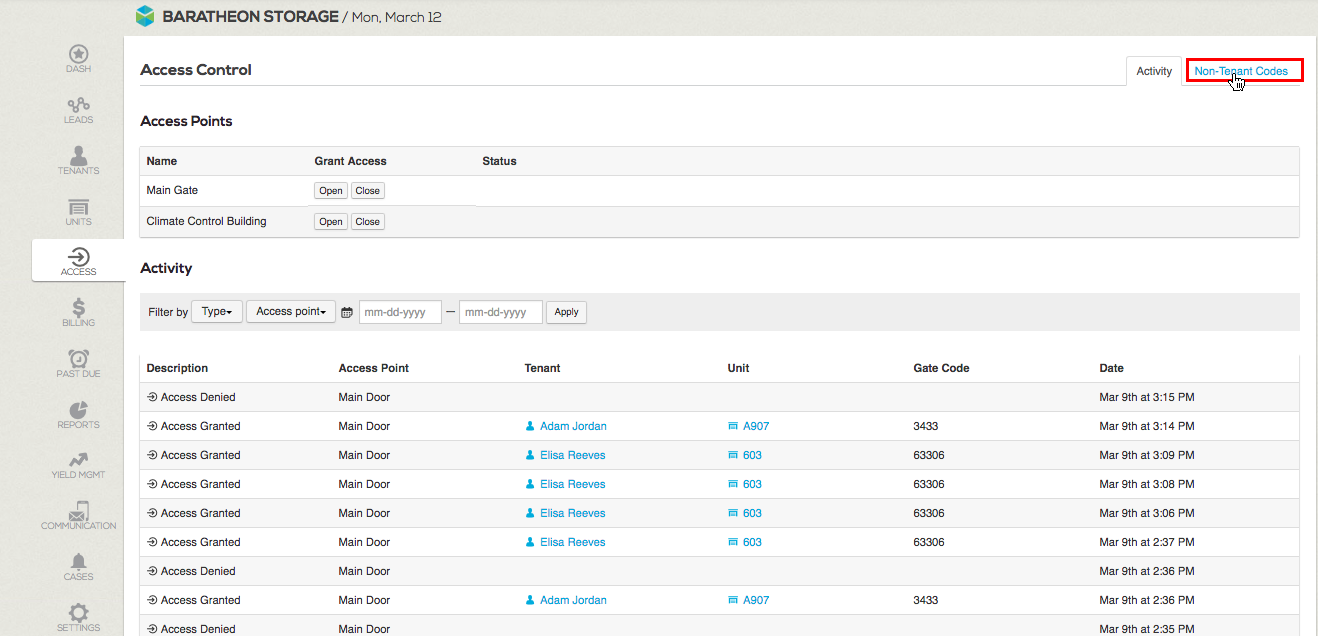
Task: Click the start date input field
Action: point(400,312)
